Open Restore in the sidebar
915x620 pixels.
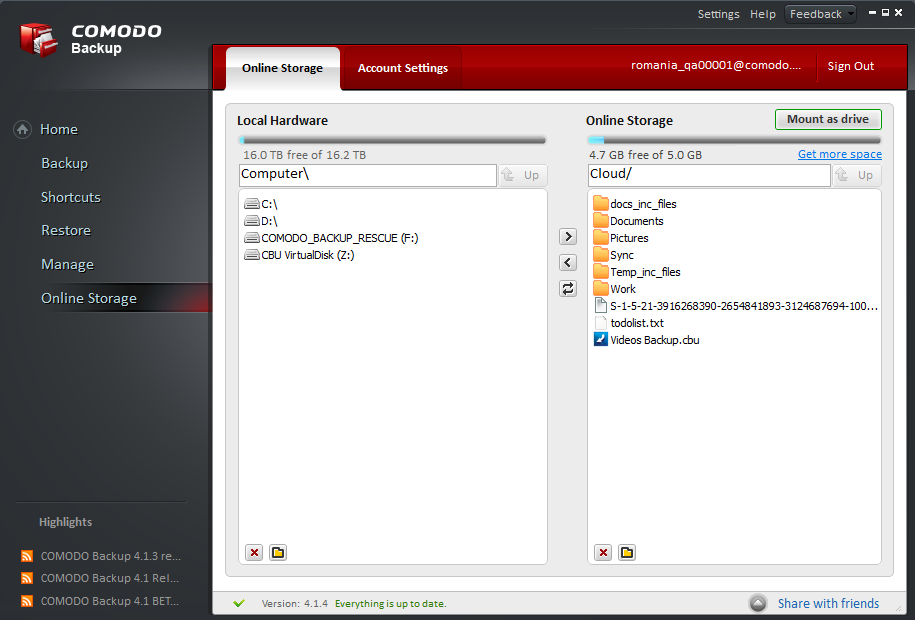pyautogui.click(x=66, y=231)
